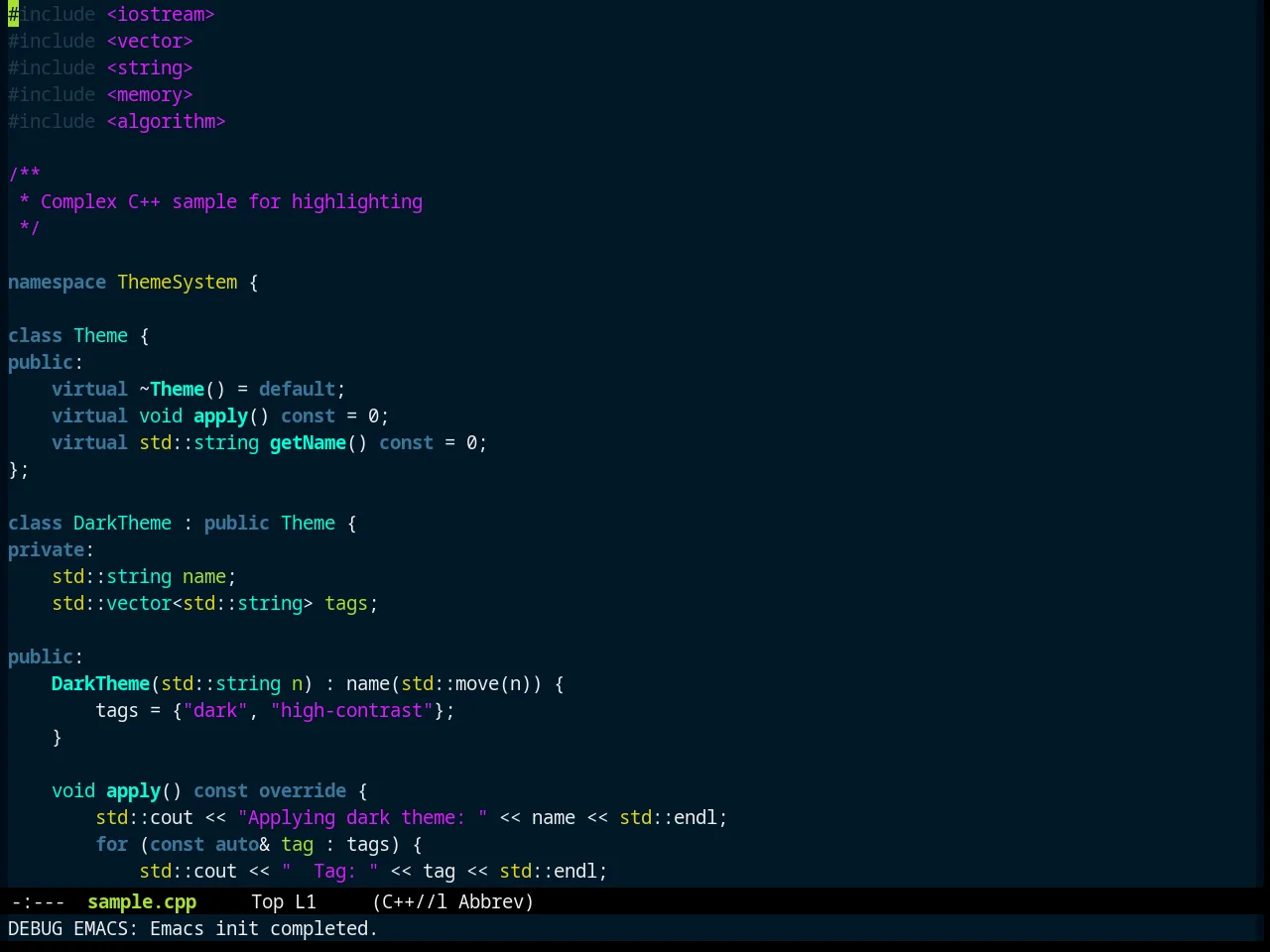Place cursor on <iostream> include
1270x952 pixels.
click(161, 14)
